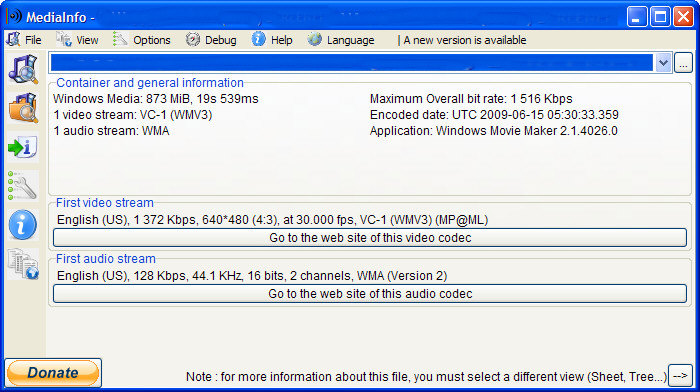Screen dimensions: 700x392
Task: Click 'Application: Windows Movie Maker 2.1.4026.0' text
Action: [x=494, y=131]
